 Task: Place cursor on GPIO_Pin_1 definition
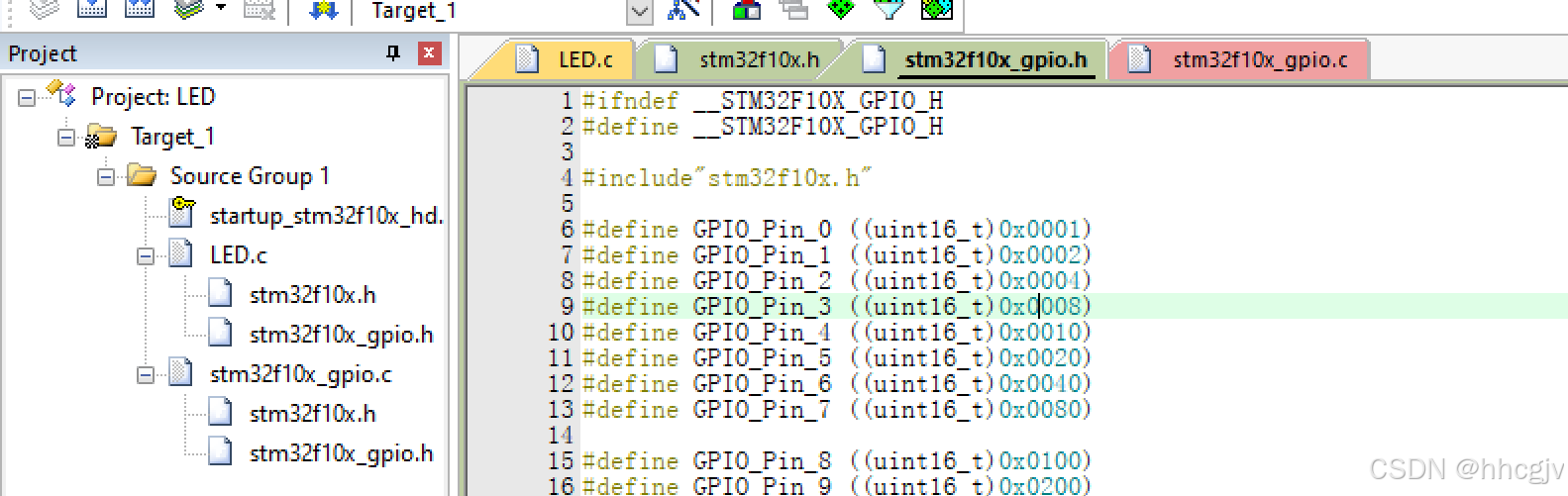pyautogui.click(x=836, y=255)
